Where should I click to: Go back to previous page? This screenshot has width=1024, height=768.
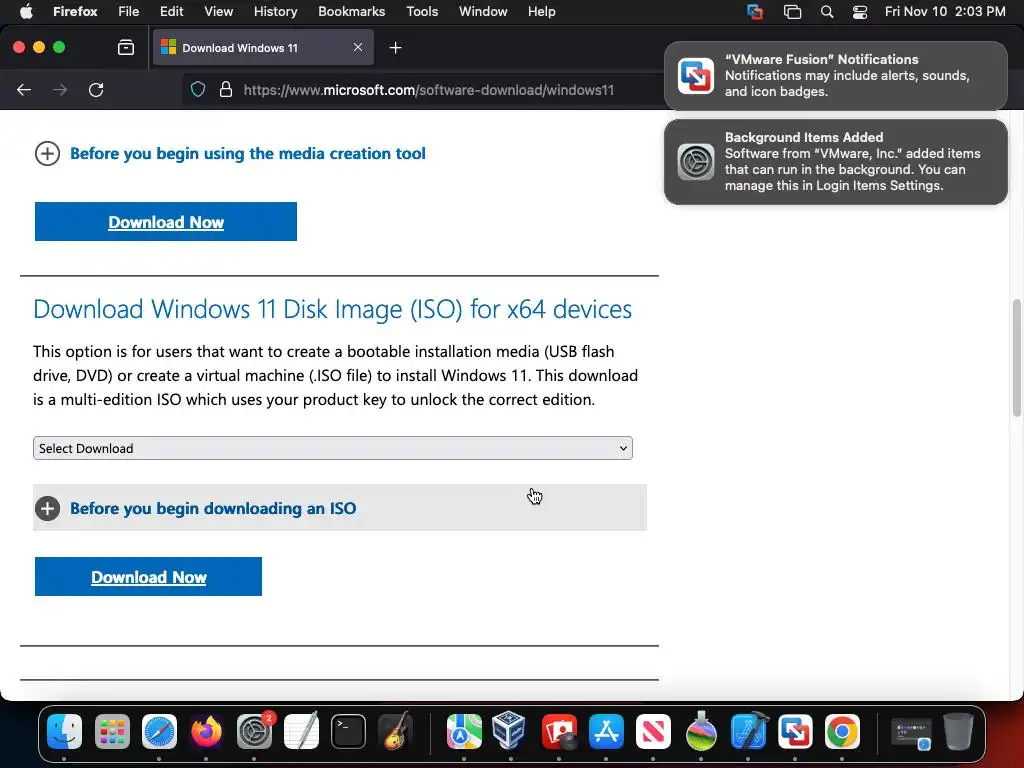click(x=24, y=89)
